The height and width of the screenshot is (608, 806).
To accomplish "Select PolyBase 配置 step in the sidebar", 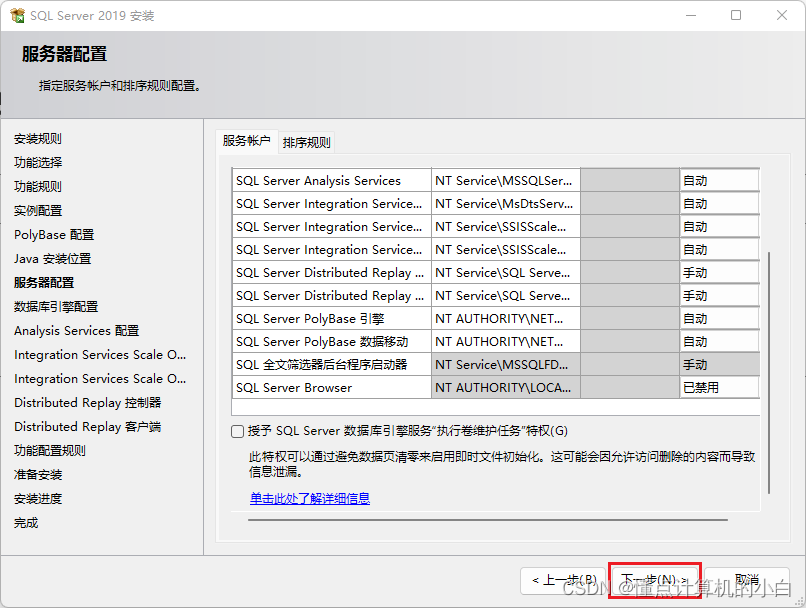I will pyautogui.click(x=54, y=235).
